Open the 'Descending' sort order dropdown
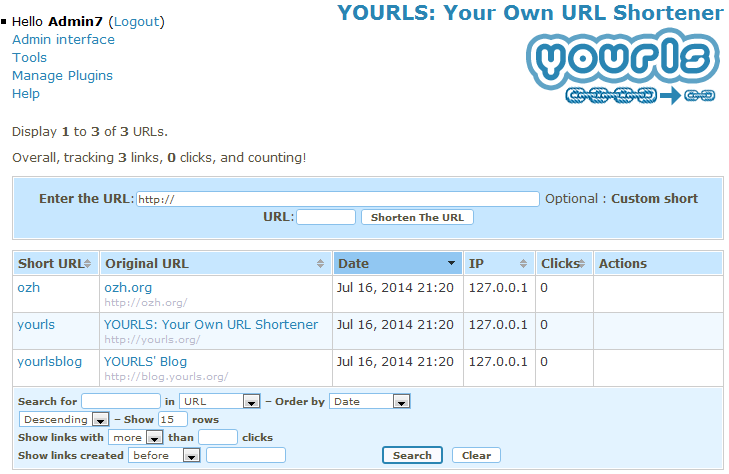 pos(64,419)
